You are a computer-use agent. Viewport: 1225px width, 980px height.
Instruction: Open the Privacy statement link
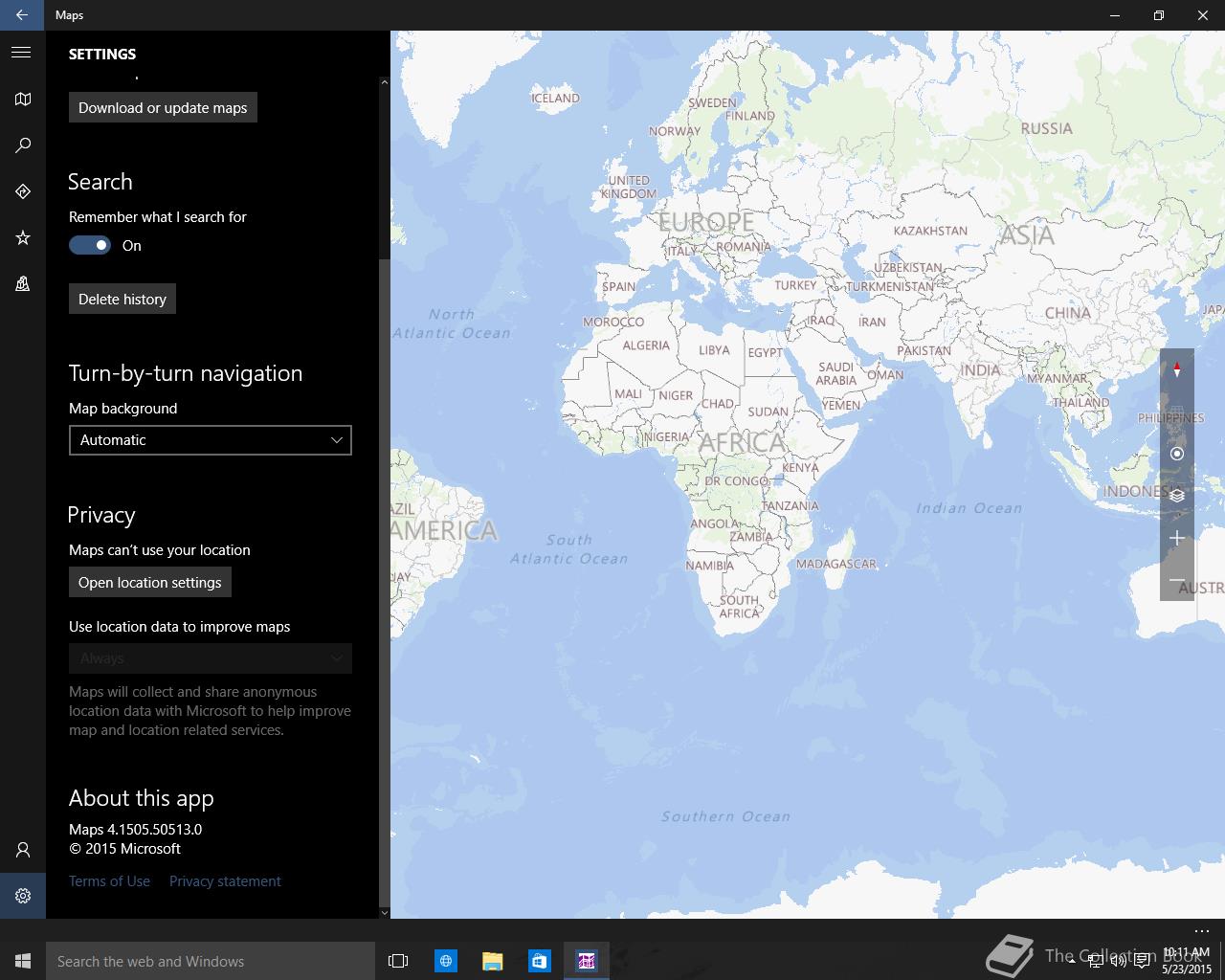pos(225,881)
